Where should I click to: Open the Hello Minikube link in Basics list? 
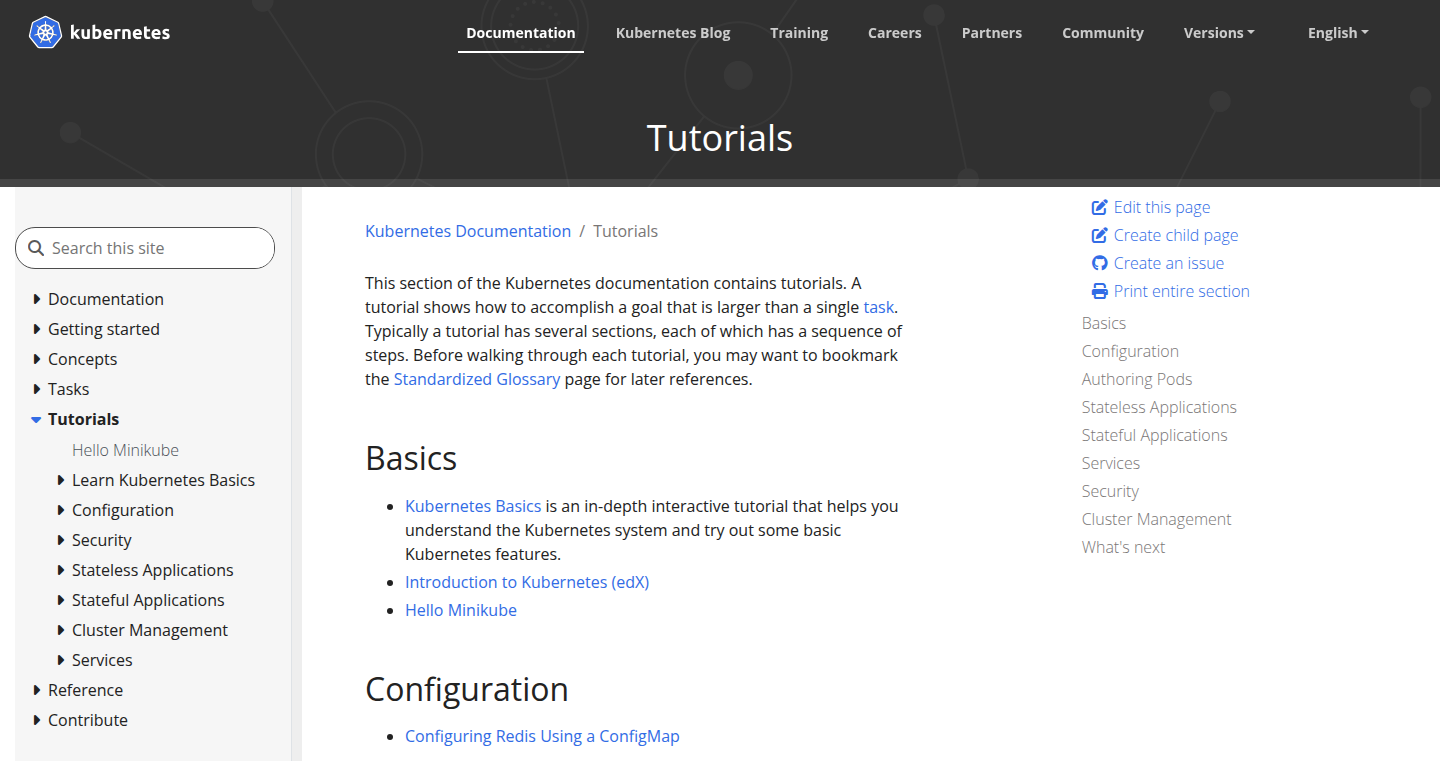461,610
